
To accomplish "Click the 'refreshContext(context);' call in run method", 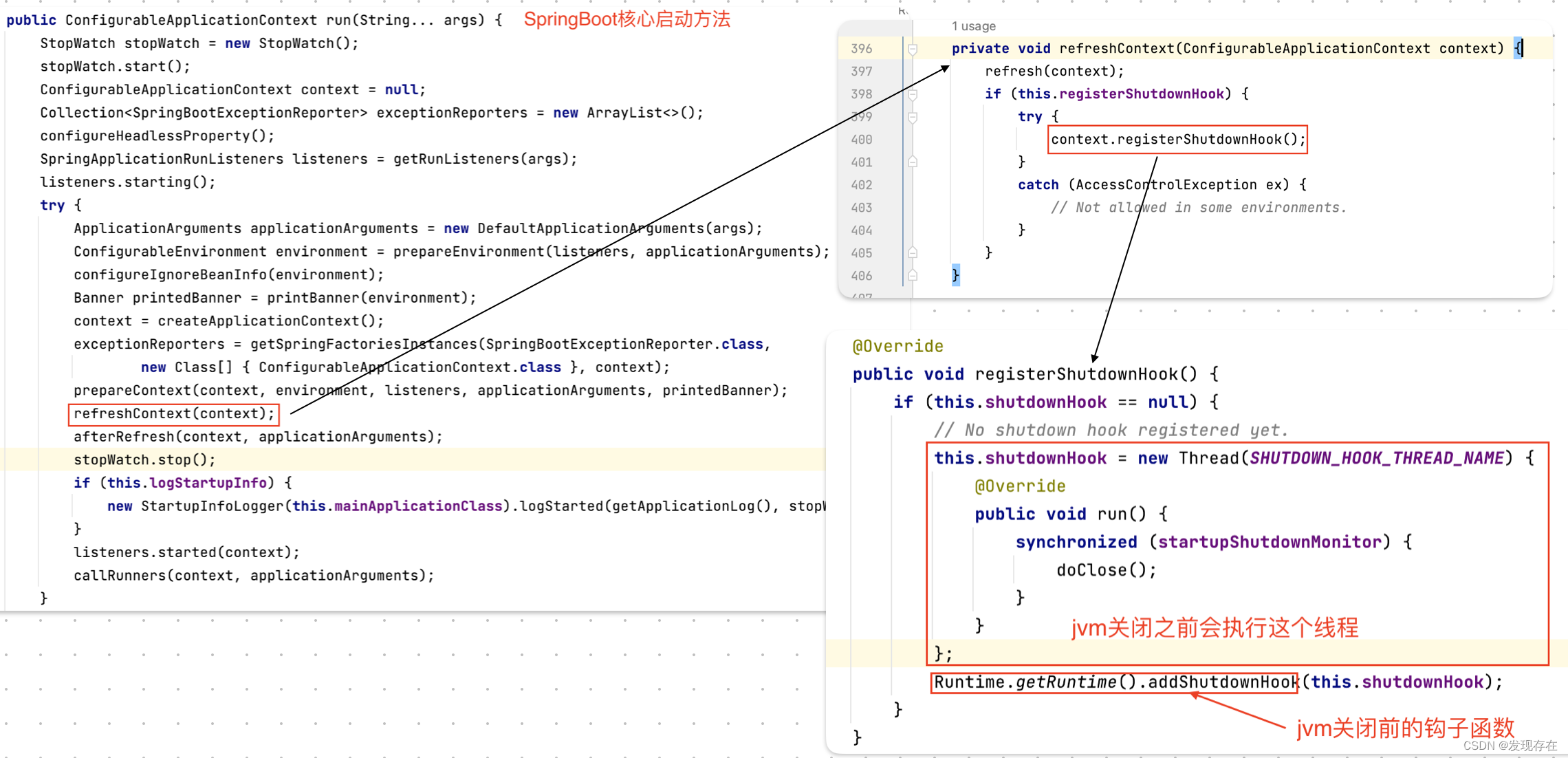I will 174,414.
